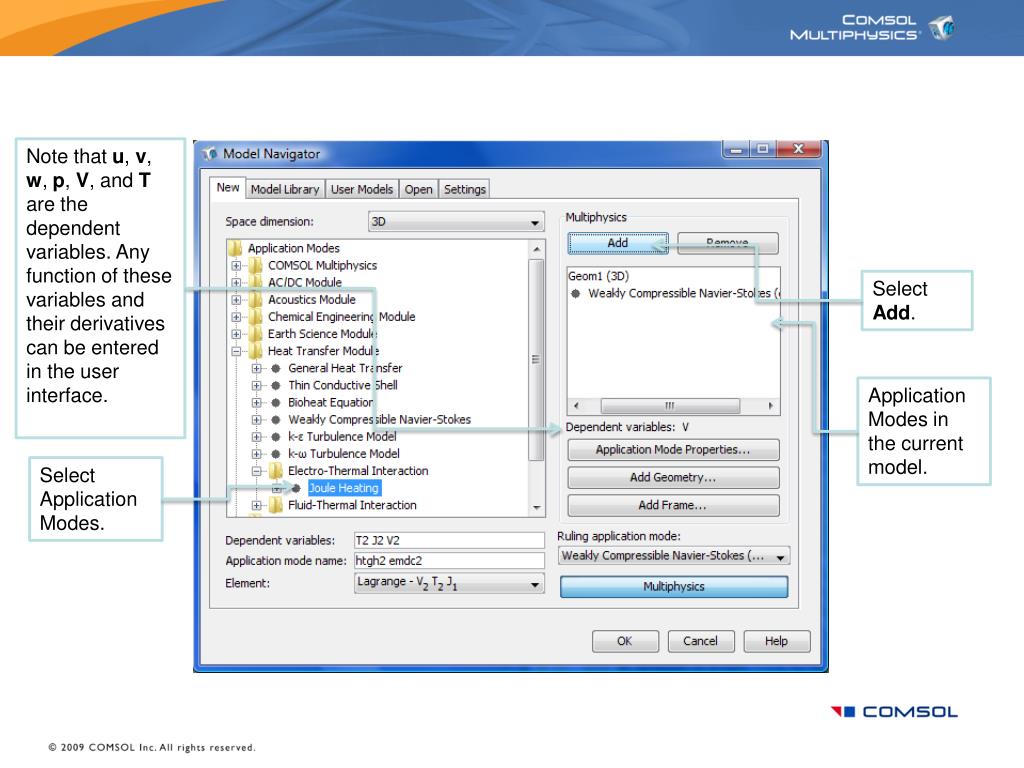
Task: Expand the Acoustics Module node
Action: tap(236, 300)
